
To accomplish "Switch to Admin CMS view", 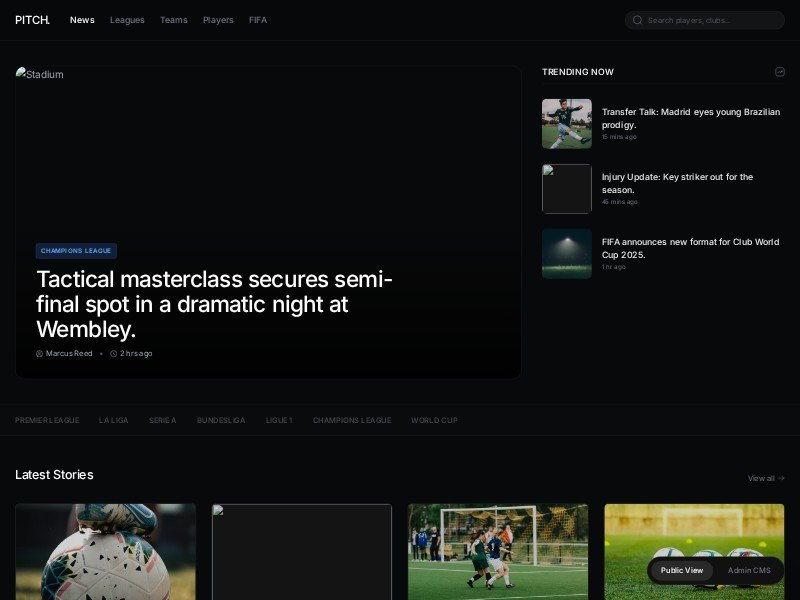I will pos(749,570).
